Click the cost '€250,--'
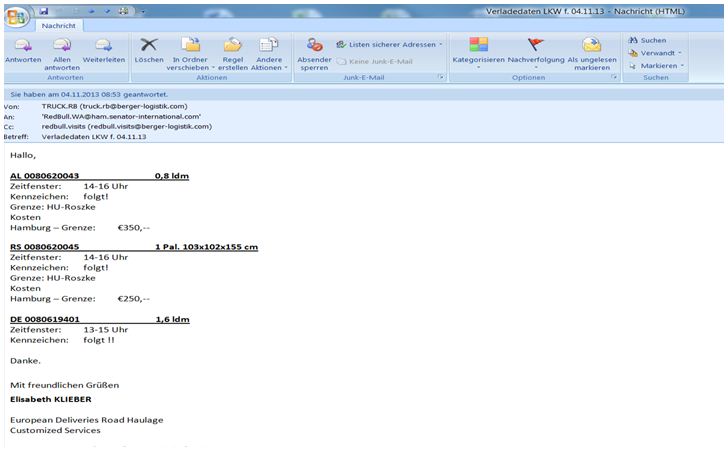728x460 pixels. [x=134, y=299]
